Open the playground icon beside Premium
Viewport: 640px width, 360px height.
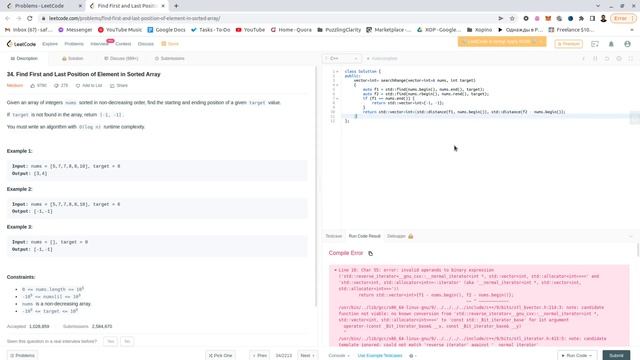point(595,44)
